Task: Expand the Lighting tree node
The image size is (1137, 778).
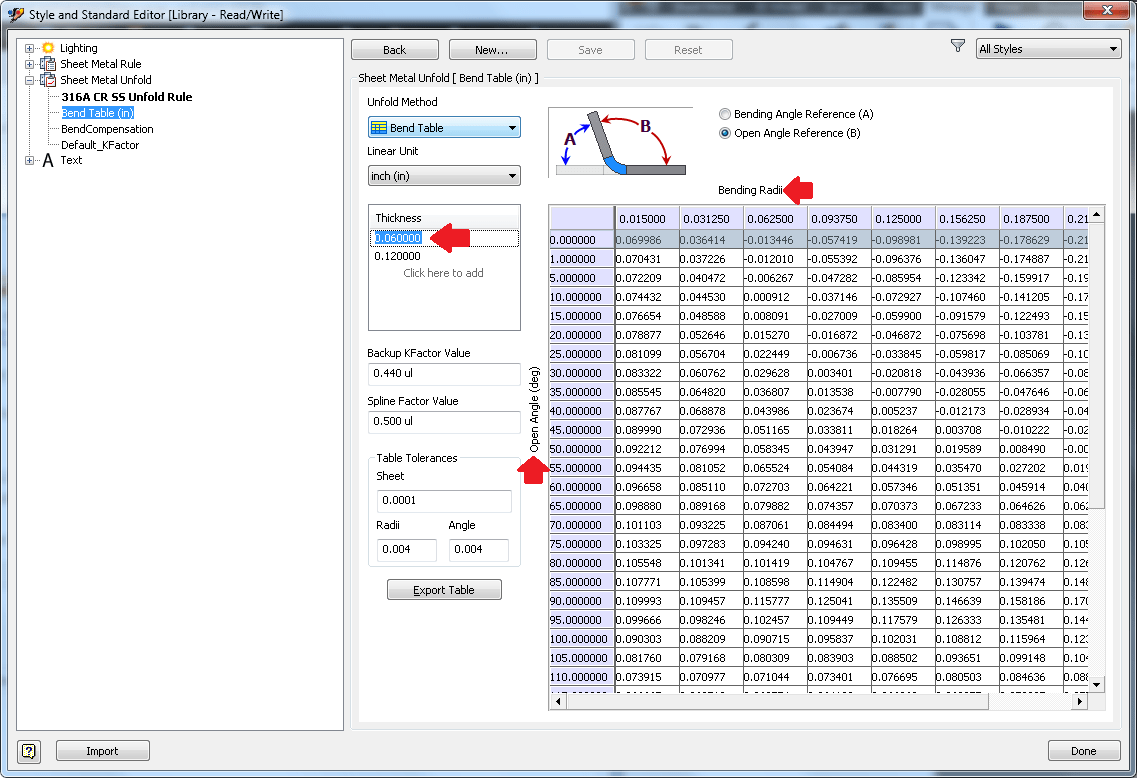Action: [x=30, y=48]
